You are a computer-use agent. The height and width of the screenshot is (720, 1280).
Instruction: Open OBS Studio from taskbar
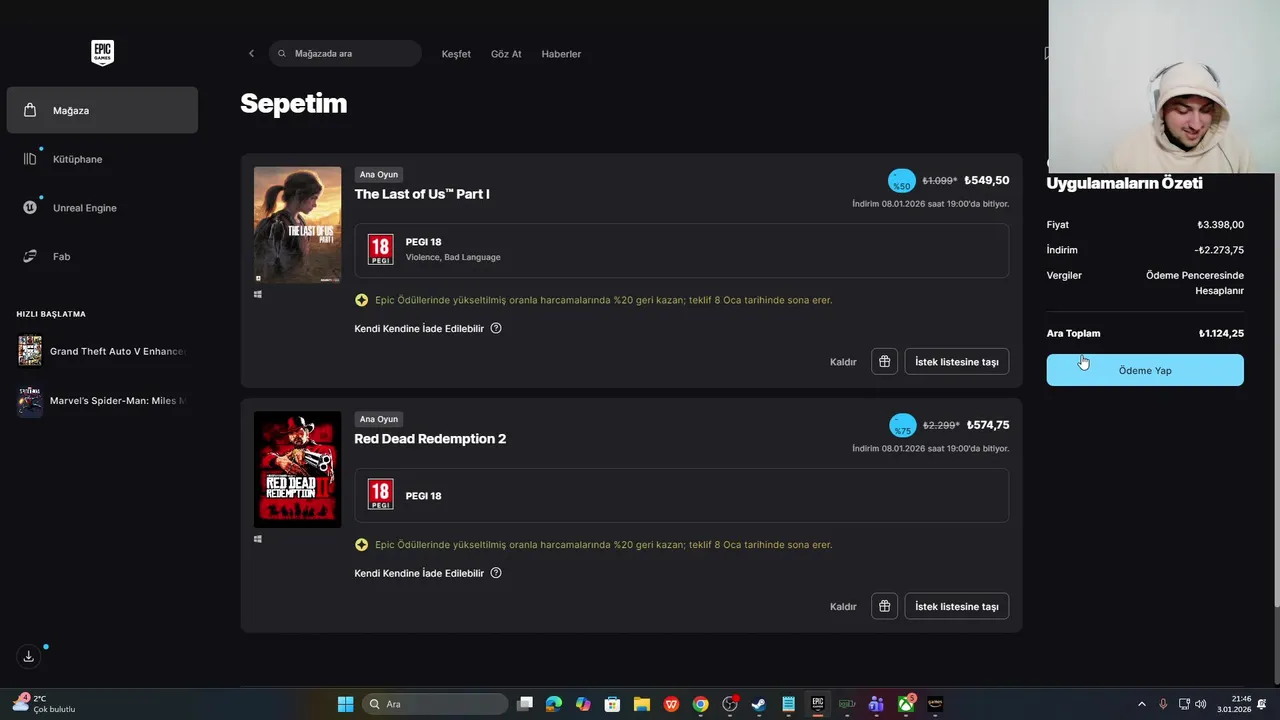click(x=730, y=704)
